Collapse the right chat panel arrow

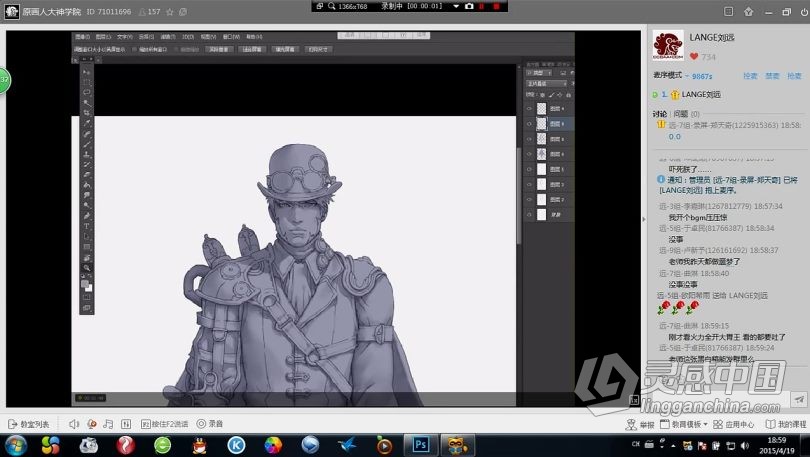(x=644, y=219)
